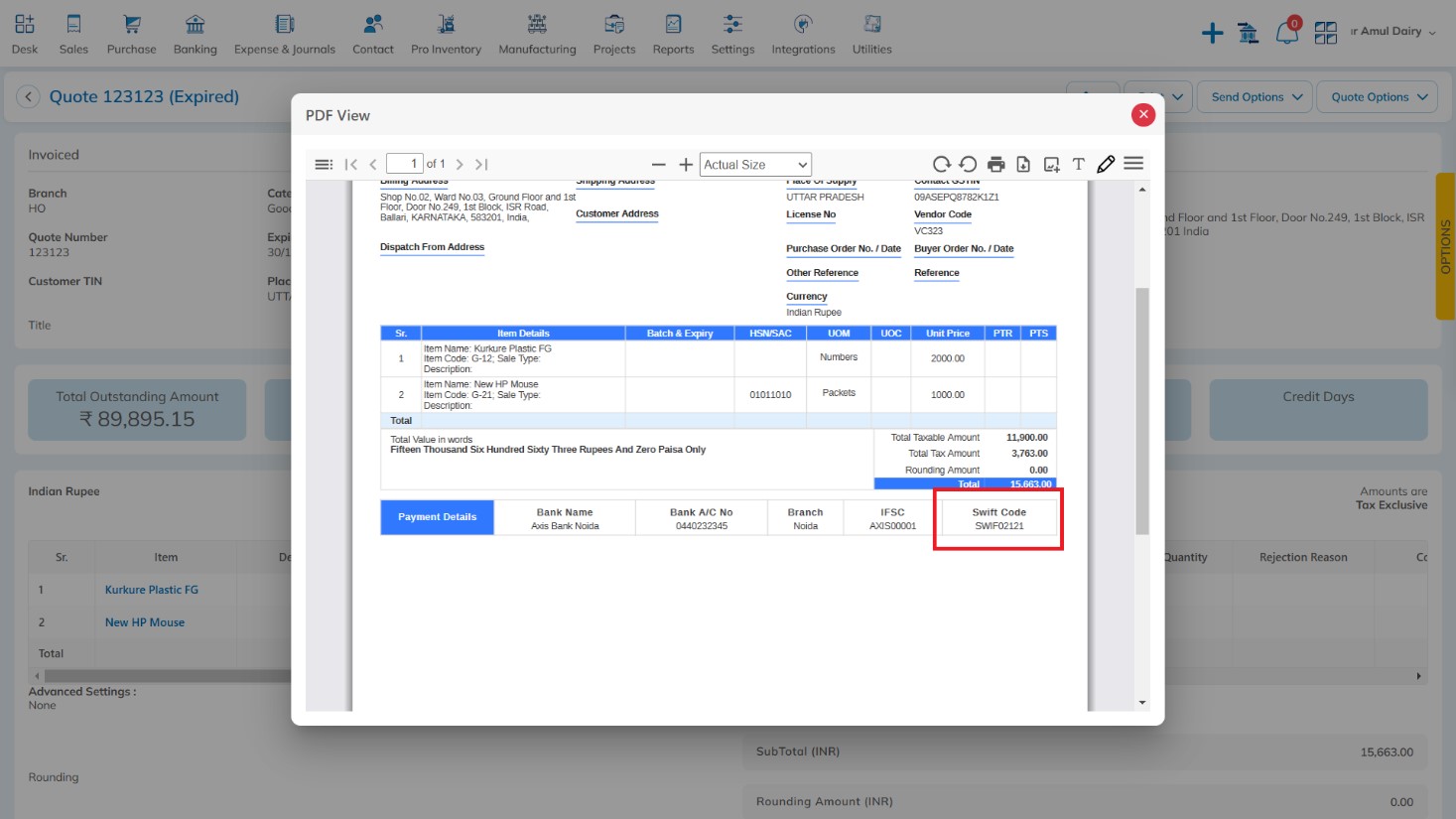The height and width of the screenshot is (819, 1456).
Task: Click HSN code 01011010 in PDF
Action: pyautogui.click(x=770, y=395)
